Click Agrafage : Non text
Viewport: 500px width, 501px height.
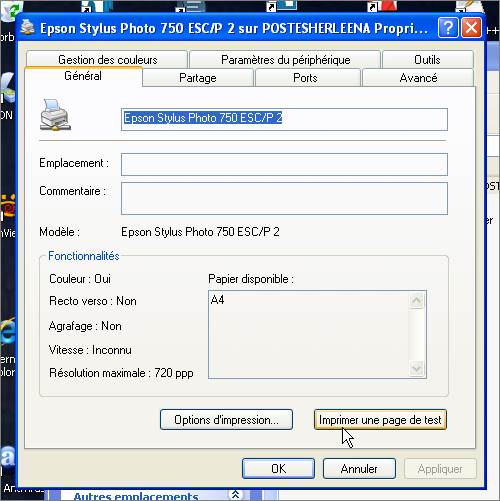(85, 326)
